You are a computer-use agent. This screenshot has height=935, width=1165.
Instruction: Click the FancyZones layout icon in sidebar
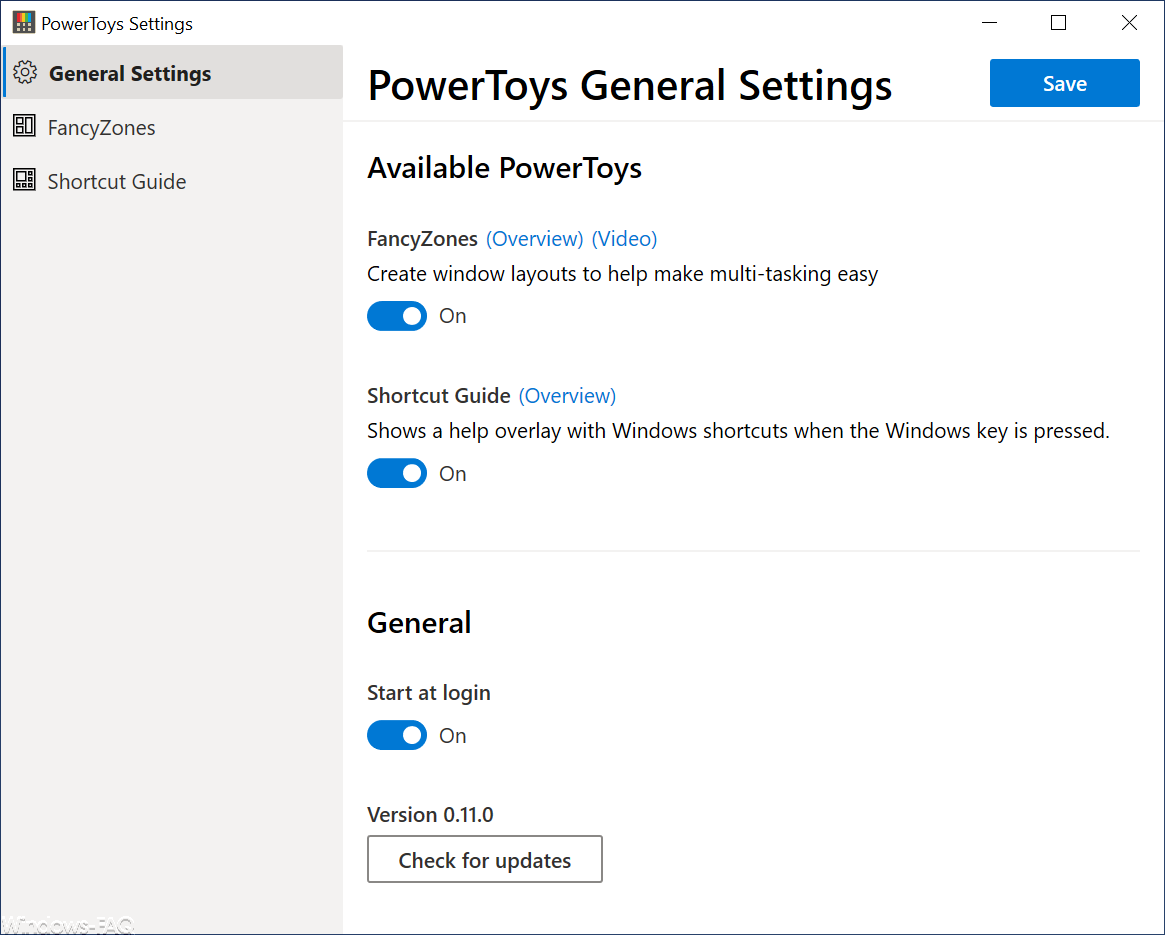(25, 126)
